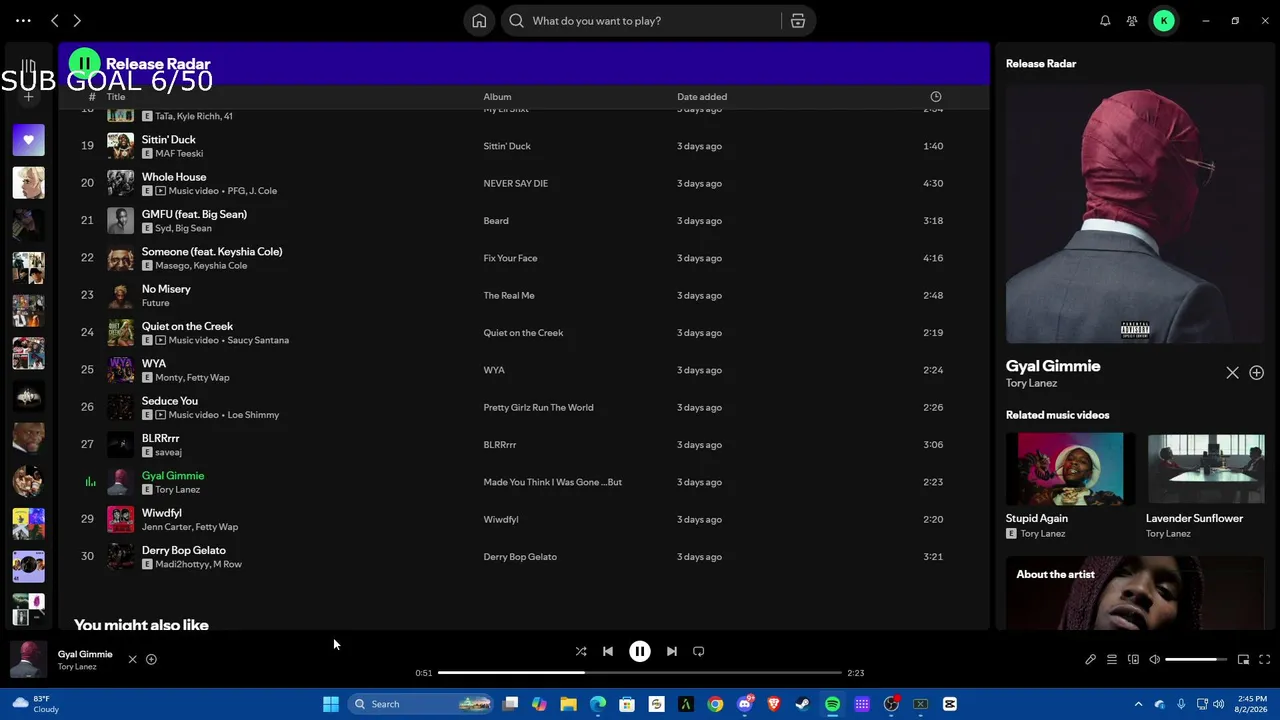Screen dimensions: 1280x720
Task: Seek within the song progress bar
Action: pyautogui.click(x=640, y=673)
